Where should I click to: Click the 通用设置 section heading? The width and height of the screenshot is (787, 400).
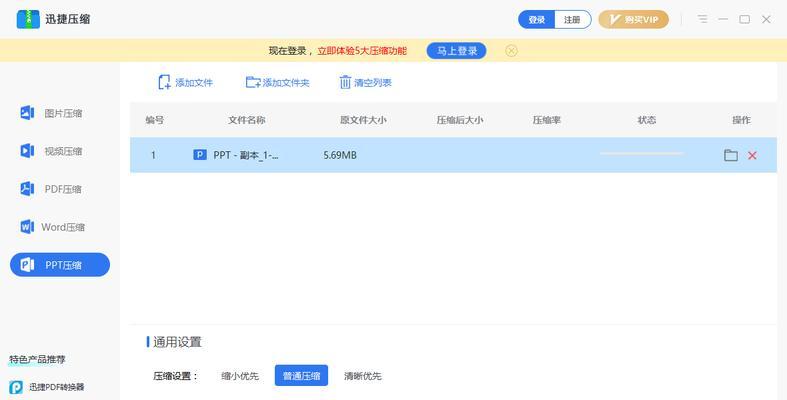pyautogui.click(x=177, y=342)
